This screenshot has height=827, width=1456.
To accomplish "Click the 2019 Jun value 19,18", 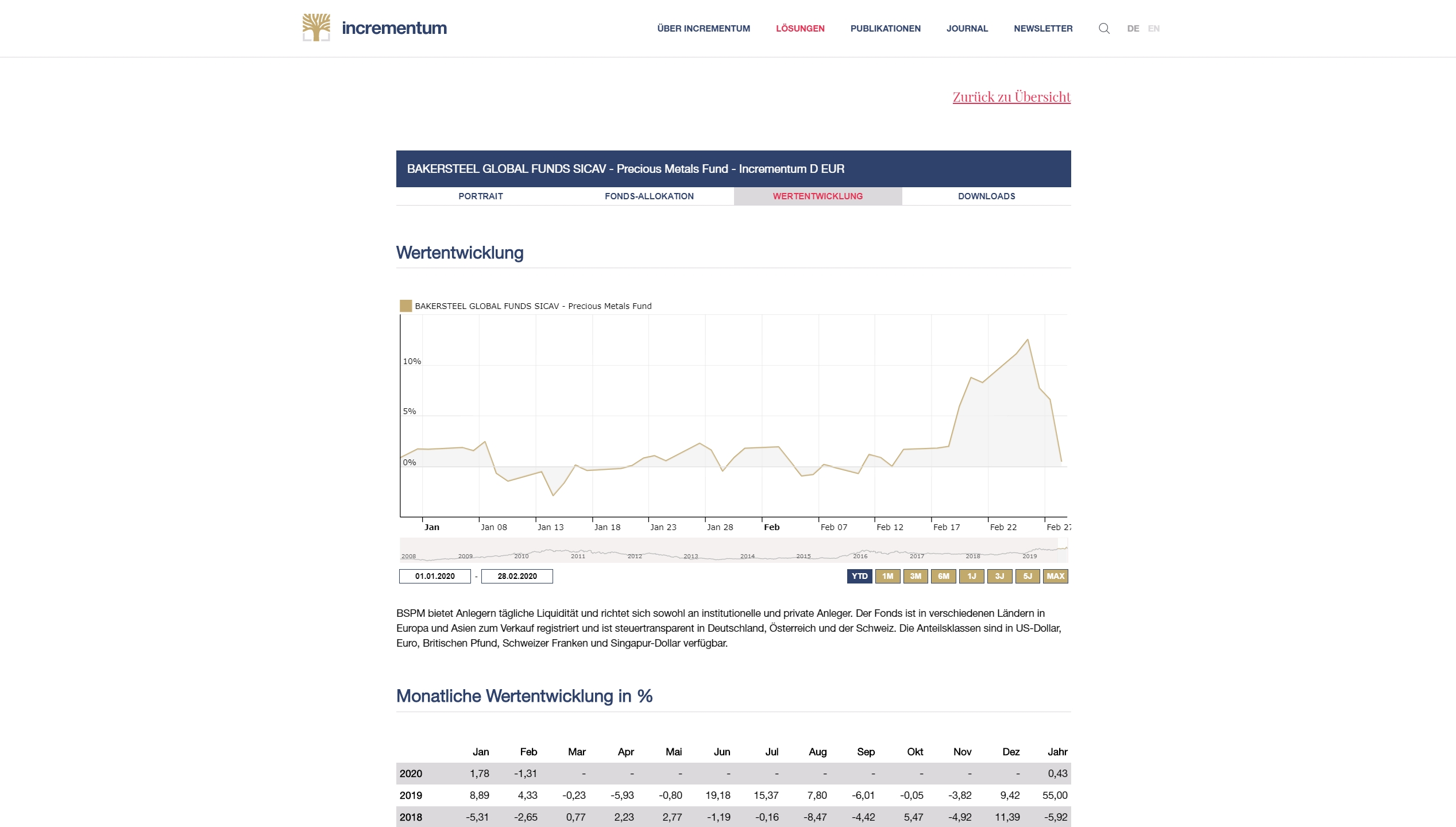I will [x=718, y=795].
